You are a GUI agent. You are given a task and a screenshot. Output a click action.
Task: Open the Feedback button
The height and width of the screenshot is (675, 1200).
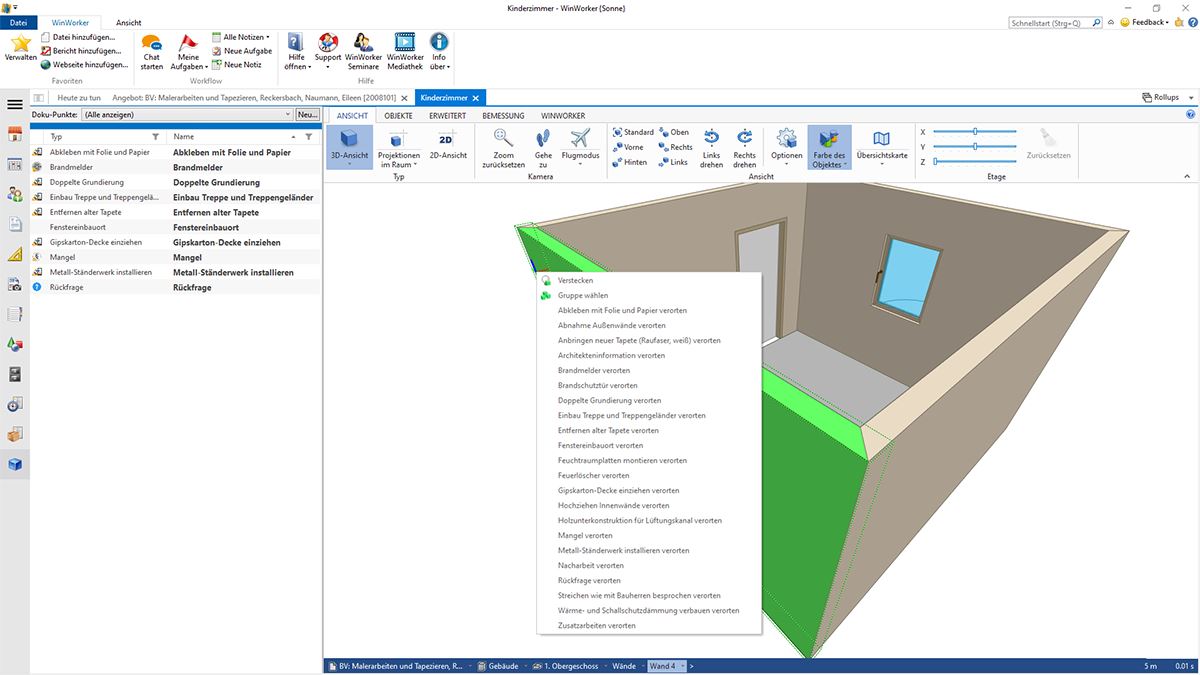click(x=1143, y=22)
